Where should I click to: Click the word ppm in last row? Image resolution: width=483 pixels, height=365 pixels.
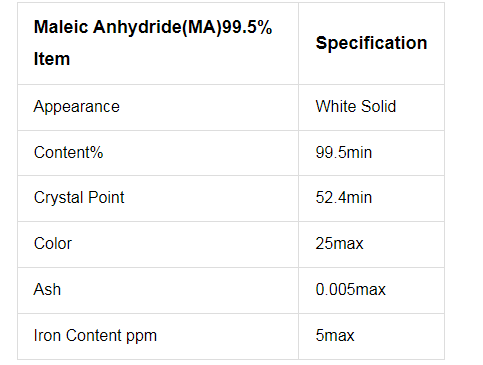(x=141, y=337)
